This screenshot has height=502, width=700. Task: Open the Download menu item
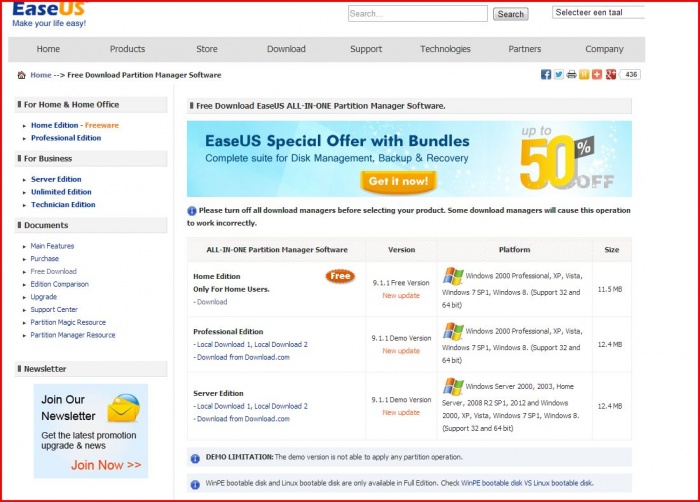286,49
